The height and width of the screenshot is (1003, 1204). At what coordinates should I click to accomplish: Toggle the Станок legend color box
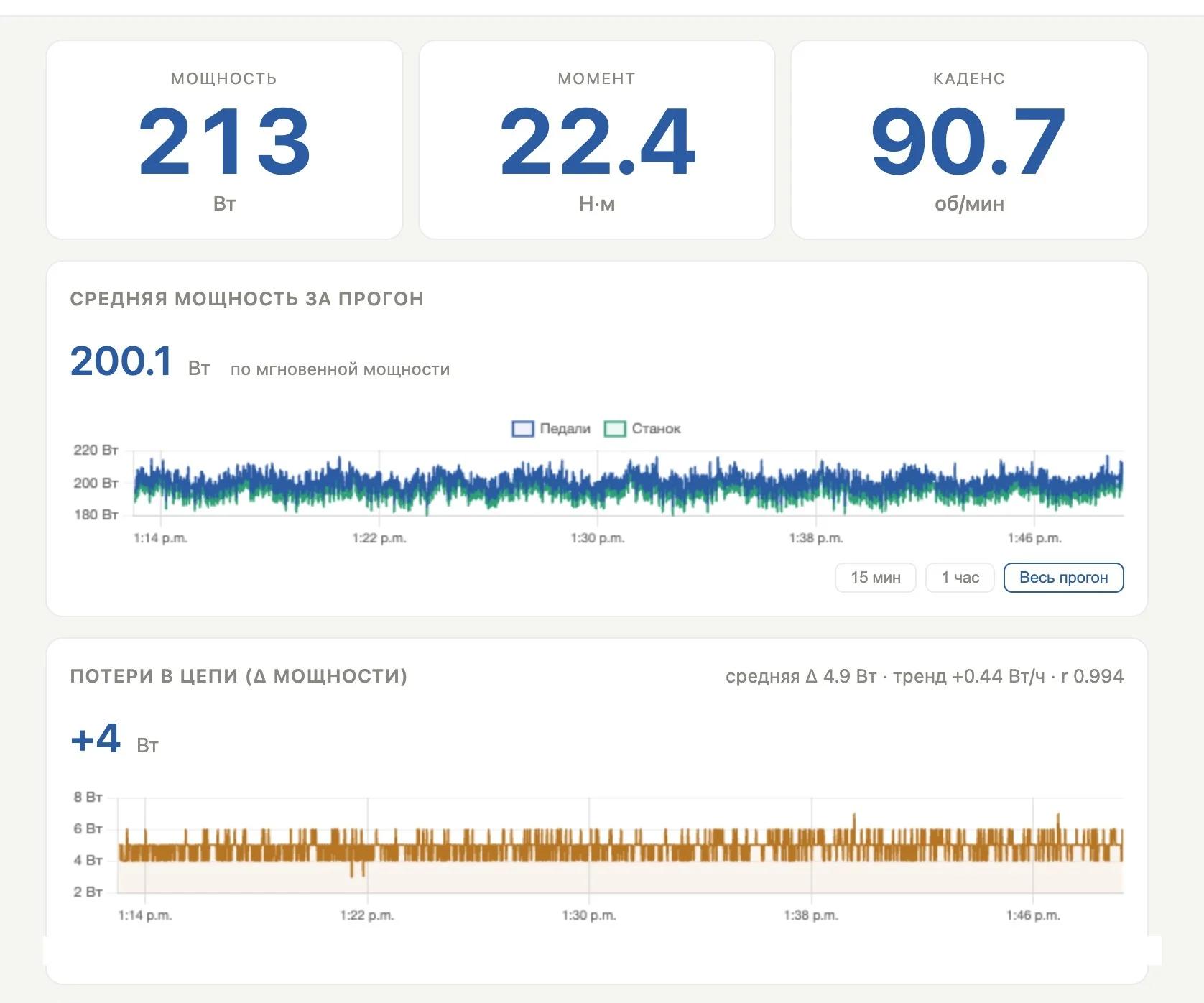tap(615, 429)
